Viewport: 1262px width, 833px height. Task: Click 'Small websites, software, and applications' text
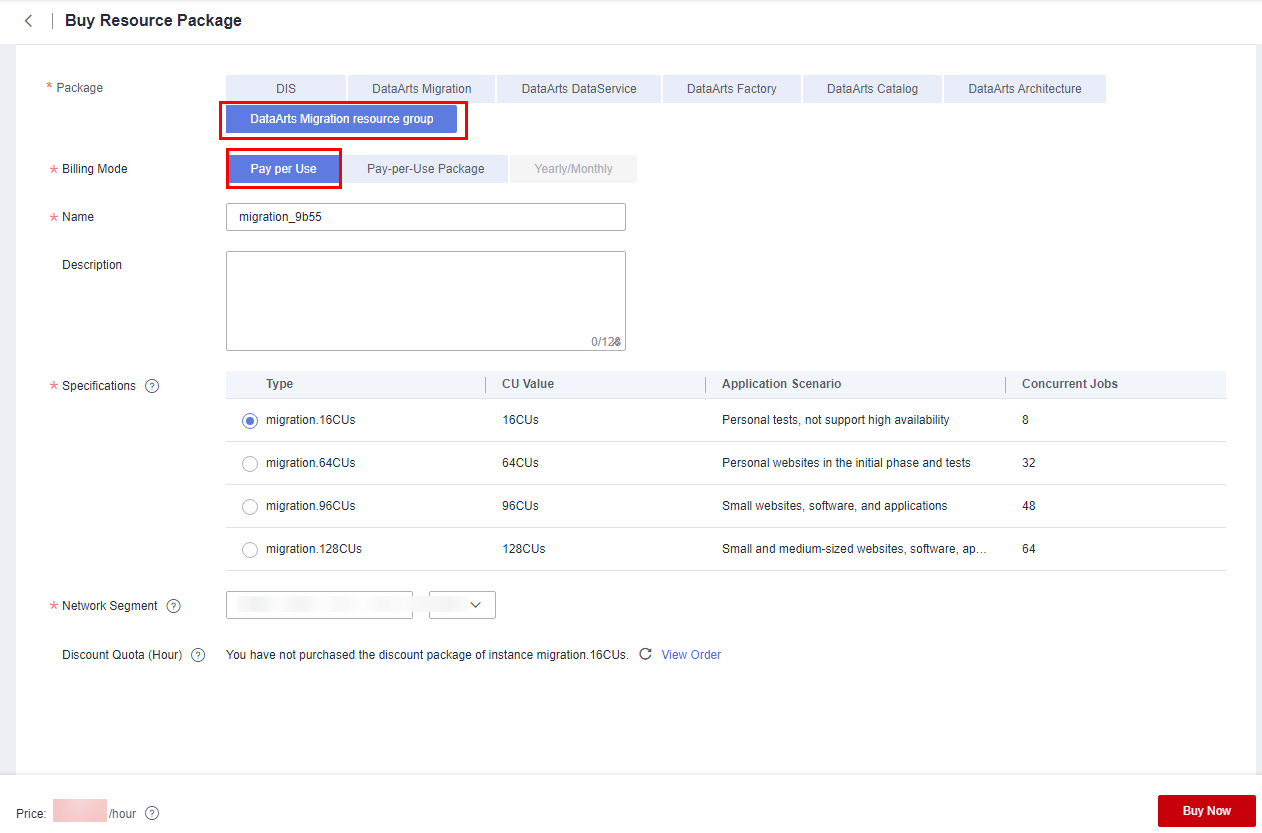tap(835, 506)
